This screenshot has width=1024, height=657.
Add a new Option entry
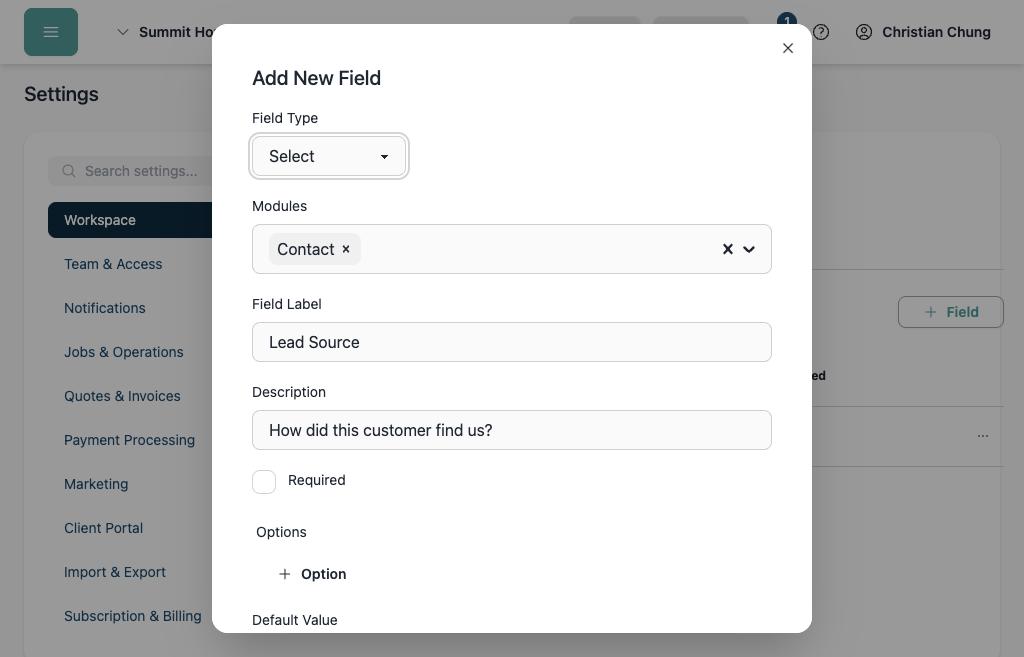pyautogui.click(x=312, y=574)
